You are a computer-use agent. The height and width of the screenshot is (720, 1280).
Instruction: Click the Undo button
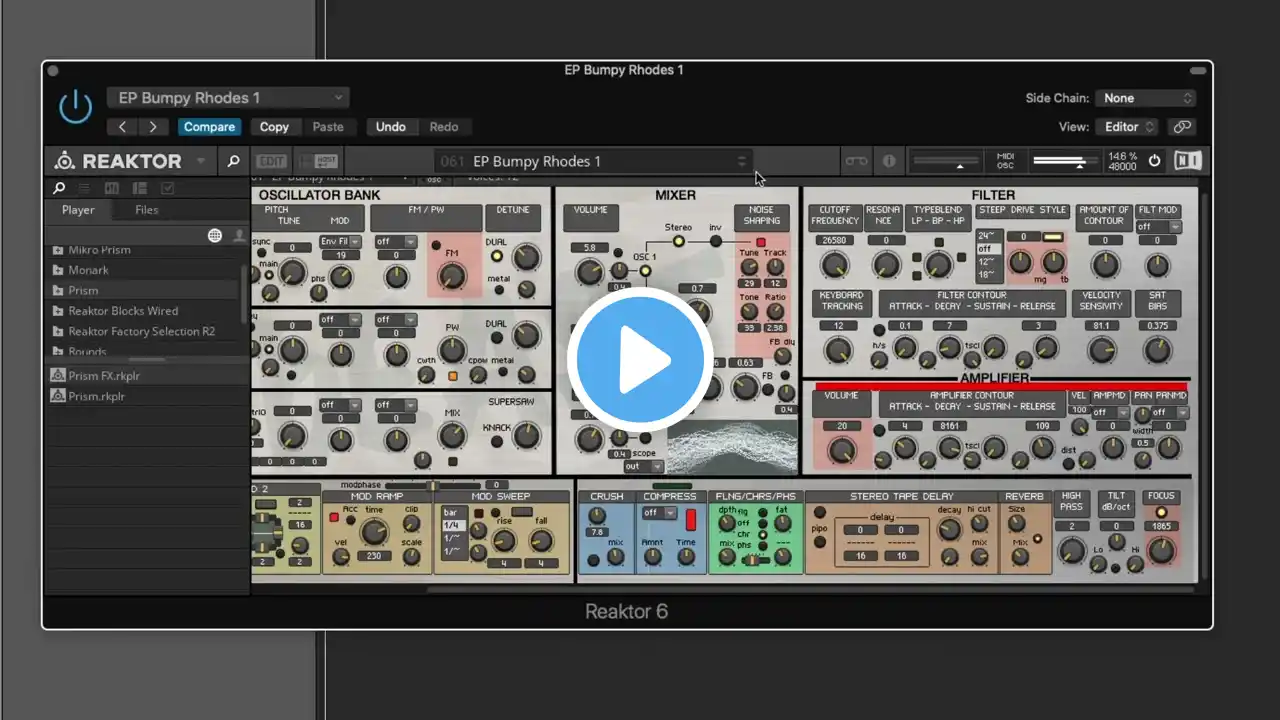click(391, 127)
